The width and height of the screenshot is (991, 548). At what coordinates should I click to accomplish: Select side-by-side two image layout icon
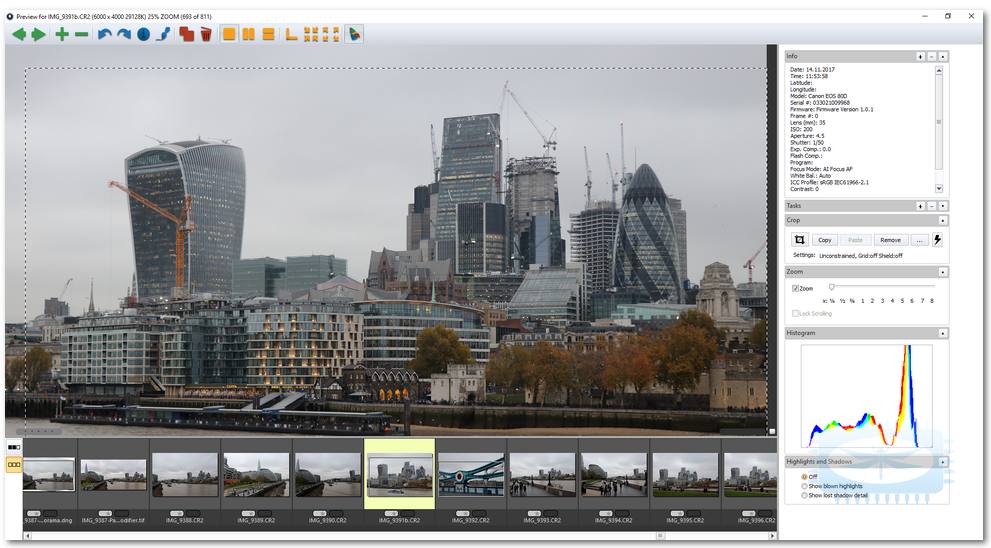pyautogui.click(x=248, y=34)
